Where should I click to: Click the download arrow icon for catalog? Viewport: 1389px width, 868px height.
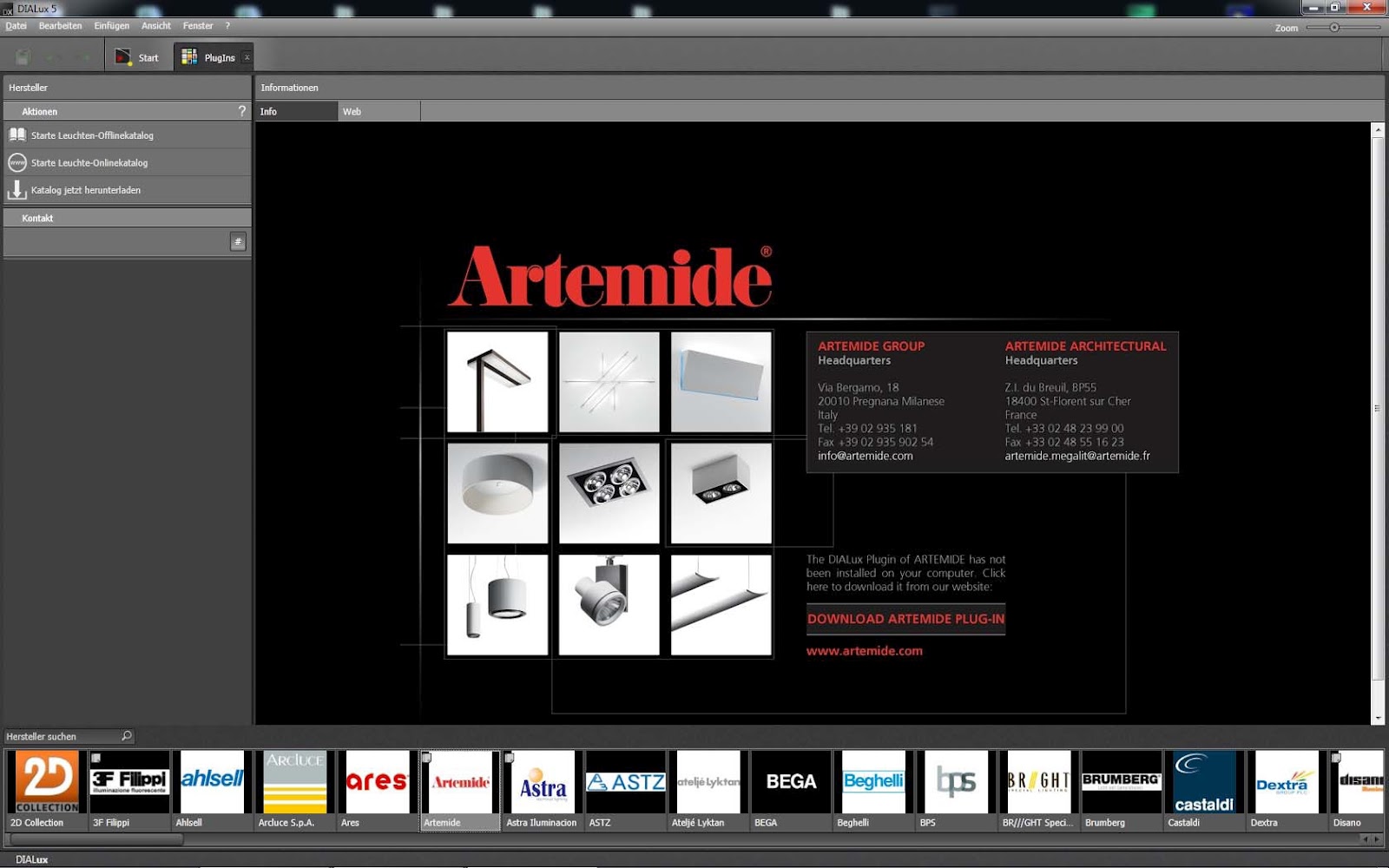17,190
